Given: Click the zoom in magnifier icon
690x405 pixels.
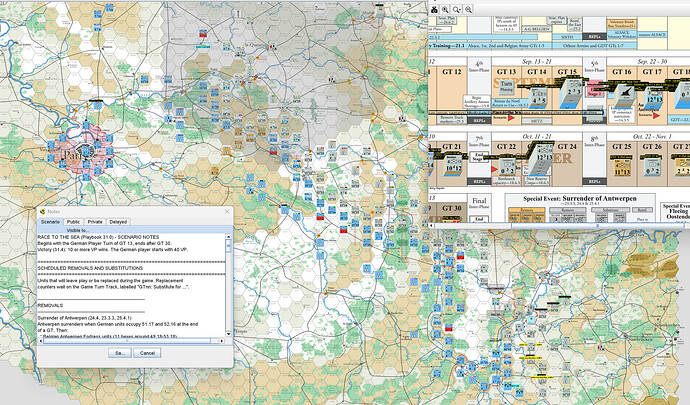Looking at the screenshot, I should point(445,9).
